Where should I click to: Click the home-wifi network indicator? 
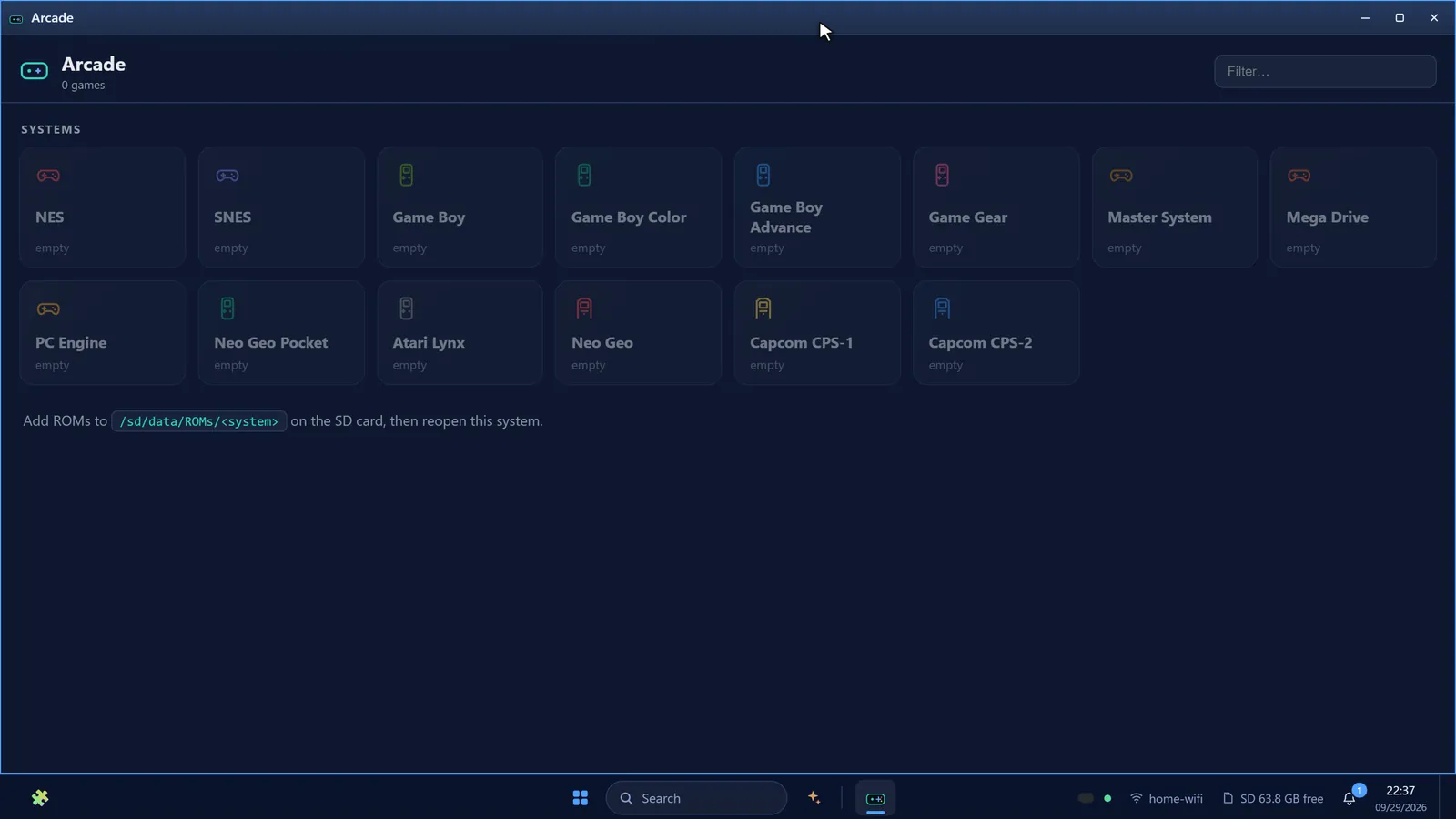click(x=1167, y=798)
